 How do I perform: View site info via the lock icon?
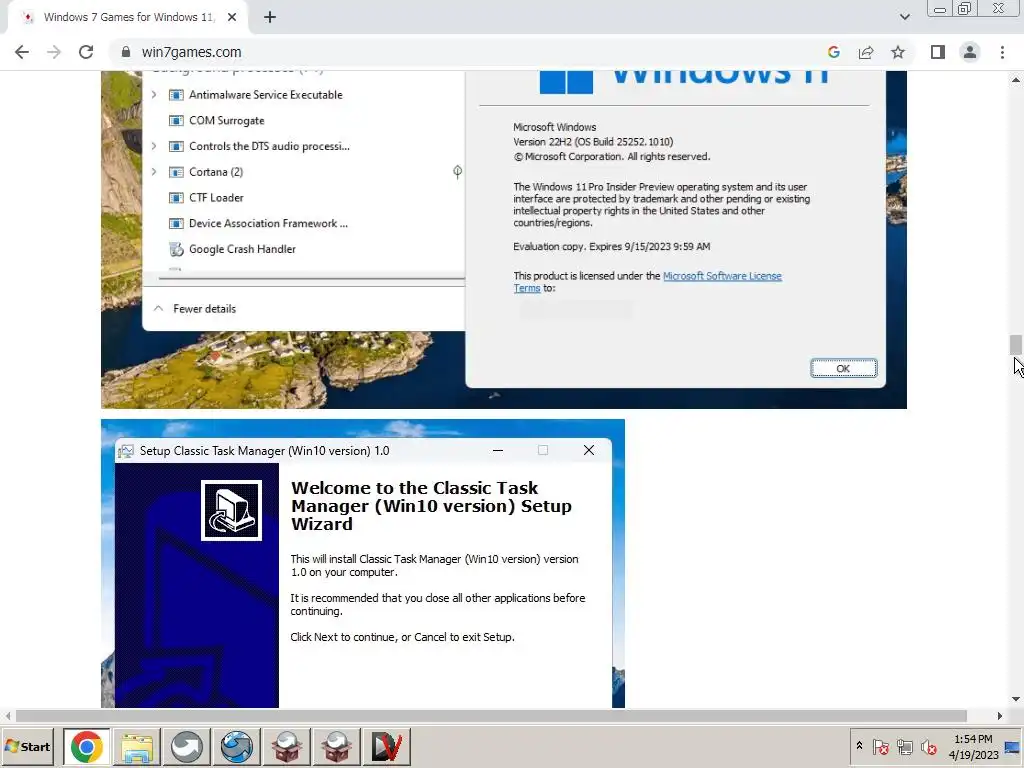pos(126,52)
